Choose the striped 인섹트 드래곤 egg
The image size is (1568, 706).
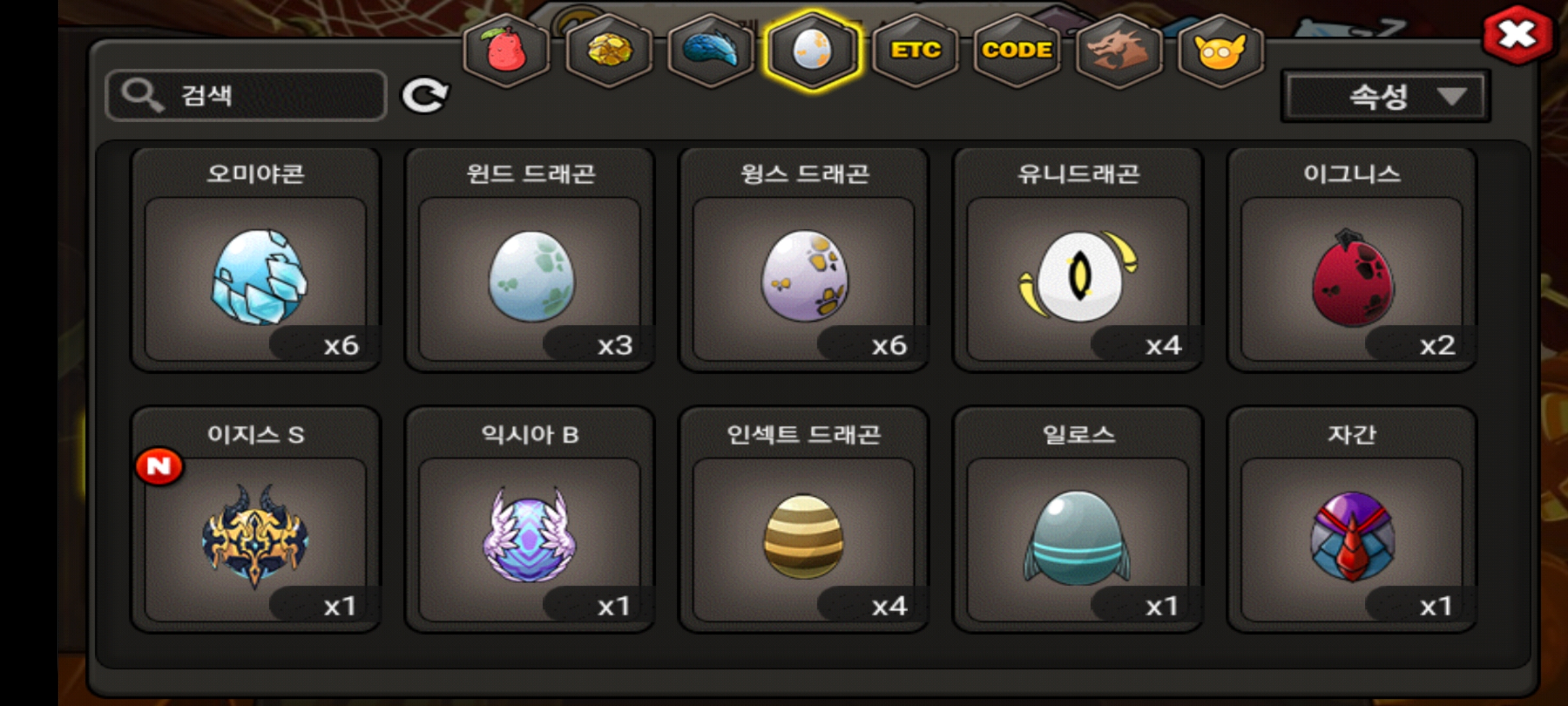click(x=804, y=520)
